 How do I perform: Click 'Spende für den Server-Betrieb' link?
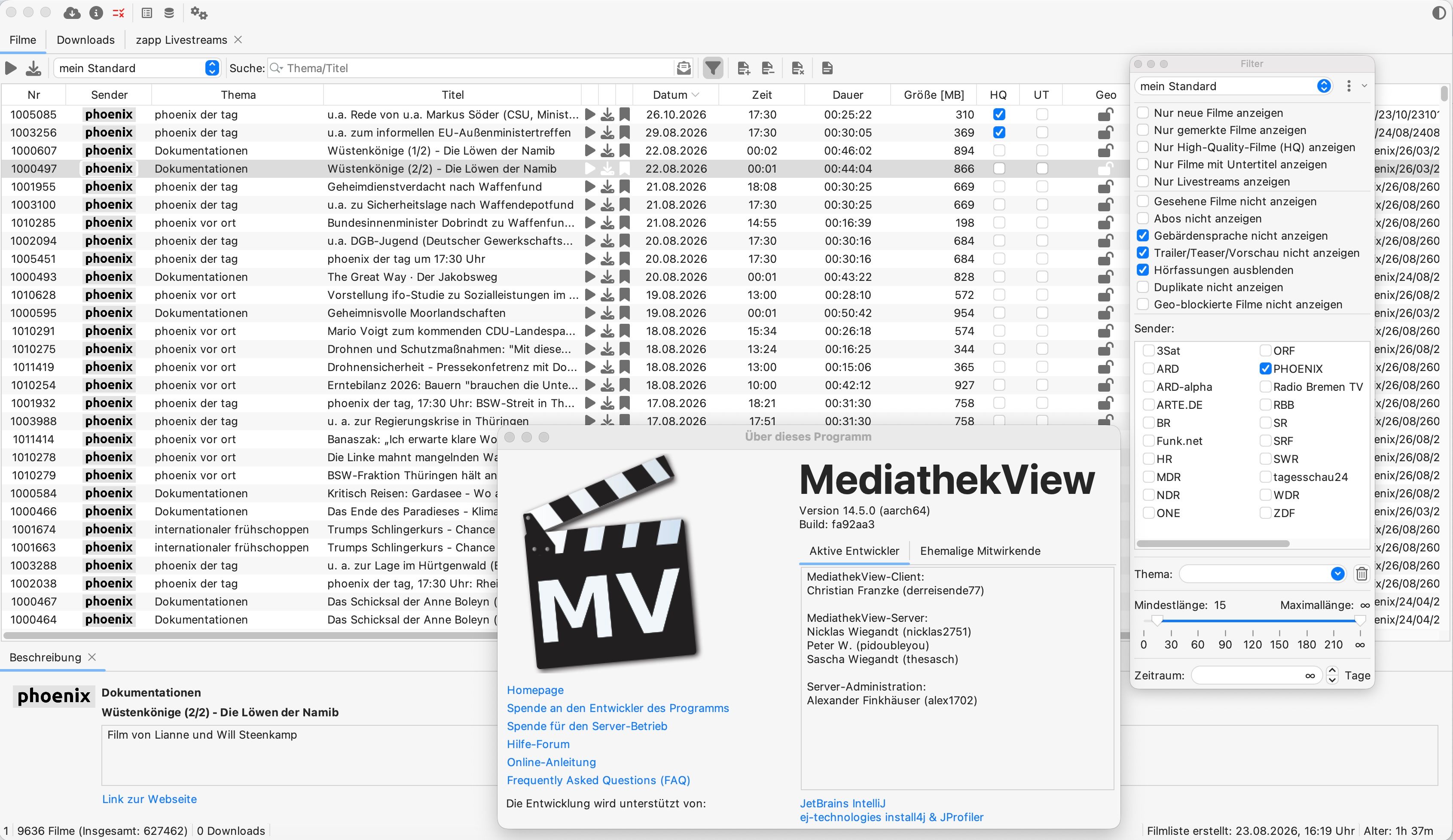pos(587,726)
